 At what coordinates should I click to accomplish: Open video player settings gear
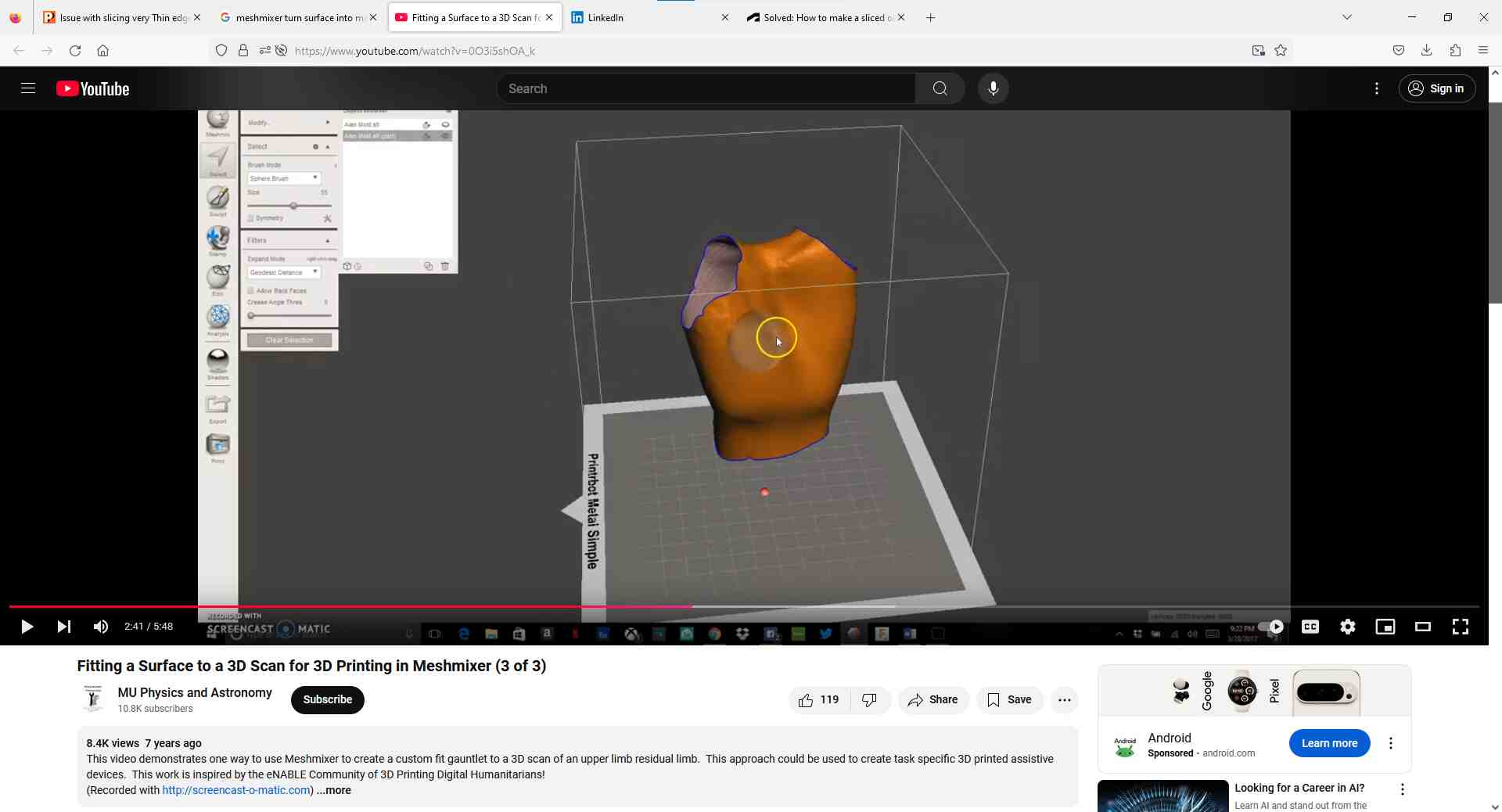pyautogui.click(x=1348, y=627)
